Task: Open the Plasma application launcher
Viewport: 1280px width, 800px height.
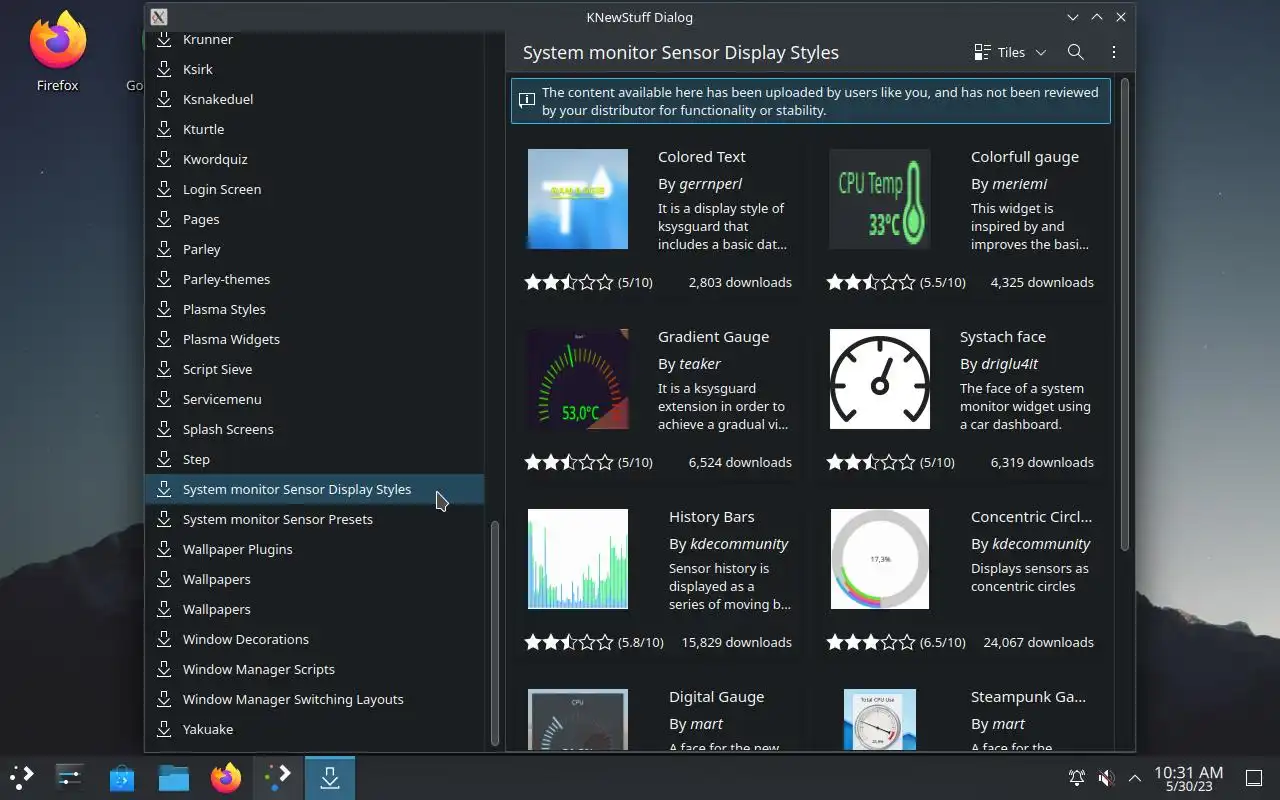Action: pos(22,776)
